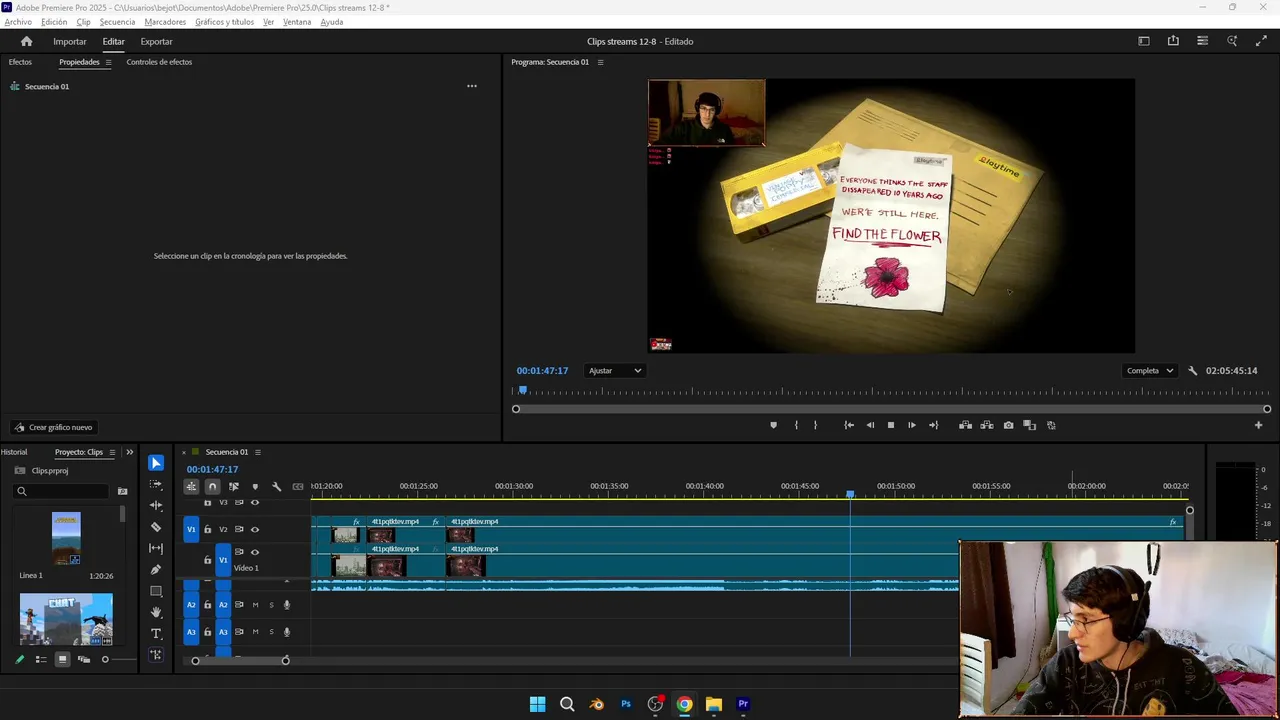Switch to the Efectos tab
1280x720 pixels.
click(20, 62)
